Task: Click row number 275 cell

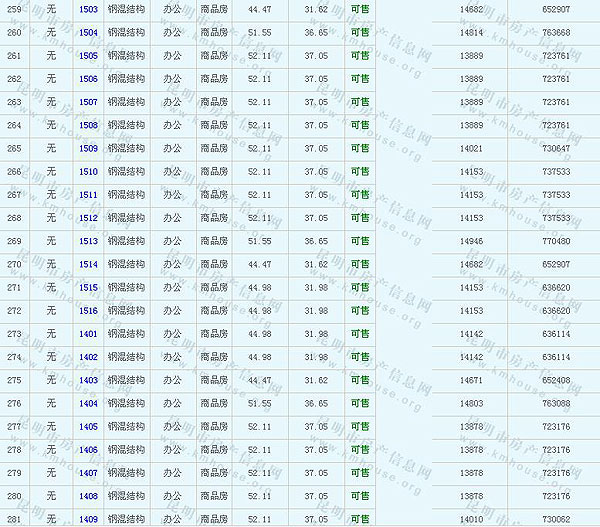Action: (x=14, y=380)
